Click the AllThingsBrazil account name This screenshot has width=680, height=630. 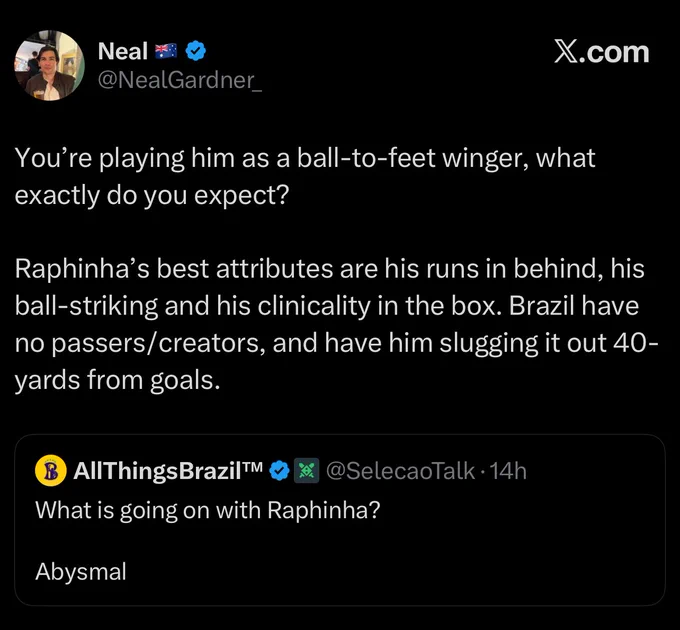click(x=168, y=471)
